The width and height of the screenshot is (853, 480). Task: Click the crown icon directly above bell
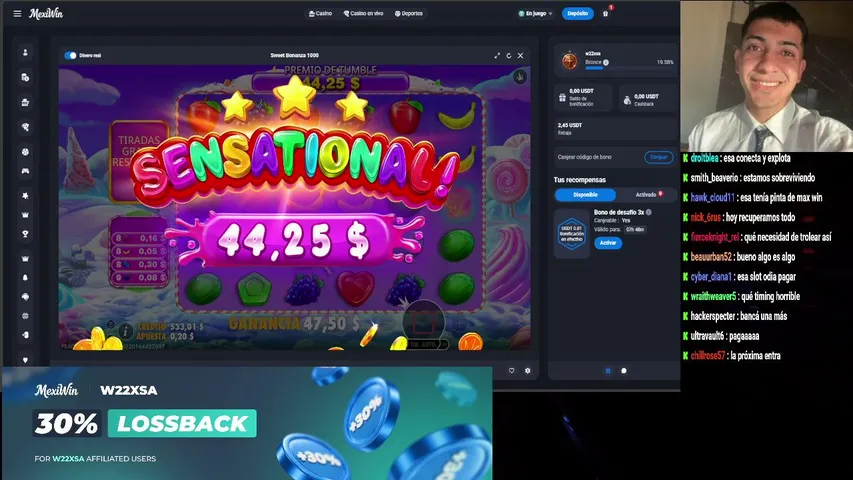pyautogui.click(x=25, y=259)
